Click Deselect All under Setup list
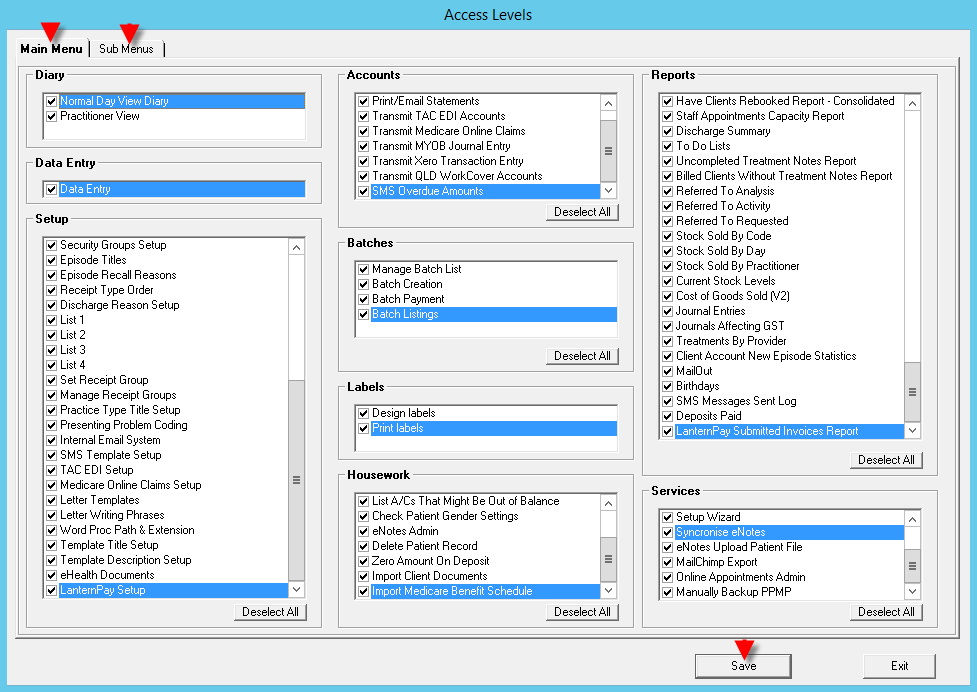The image size is (977, 692). tap(270, 612)
